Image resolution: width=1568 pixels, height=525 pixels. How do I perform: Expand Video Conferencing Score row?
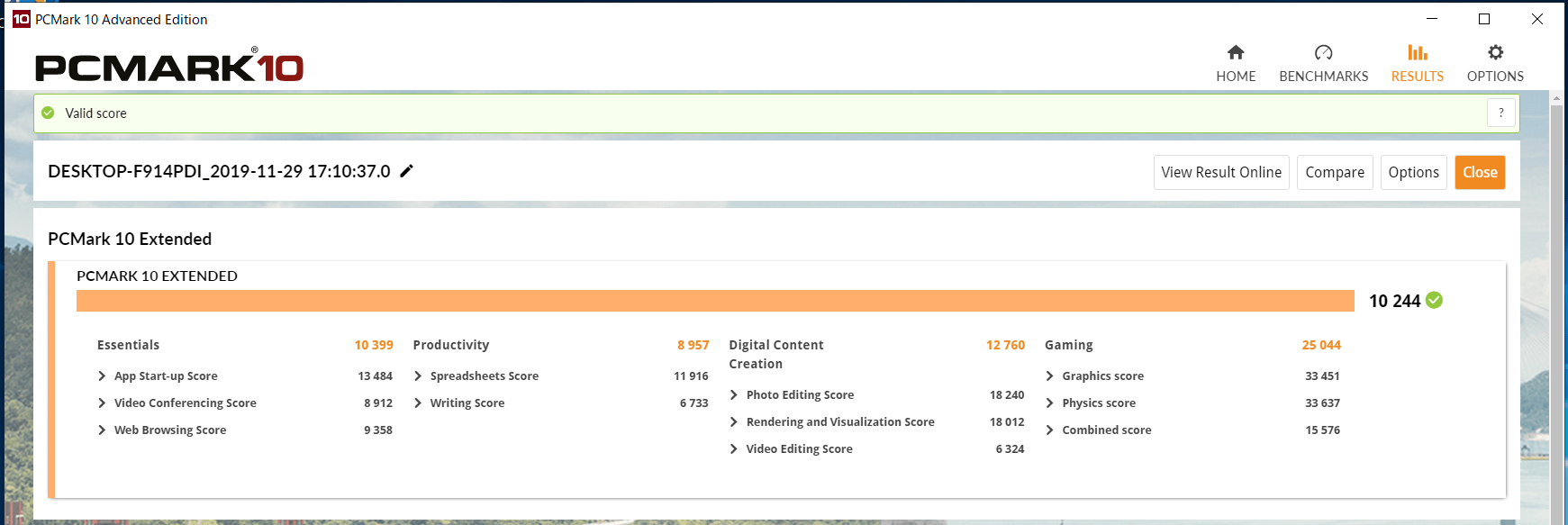[x=102, y=403]
